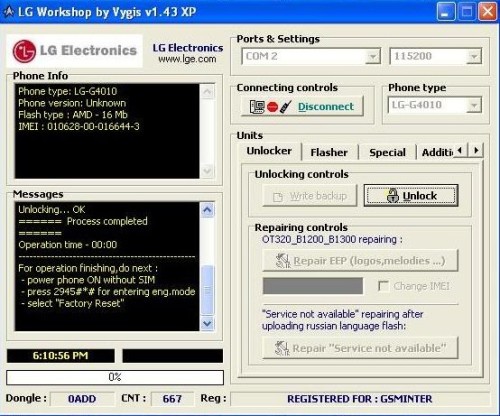Open the 115200 baud rate dropdown
This screenshot has width=500, height=416.
pos(474,57)
